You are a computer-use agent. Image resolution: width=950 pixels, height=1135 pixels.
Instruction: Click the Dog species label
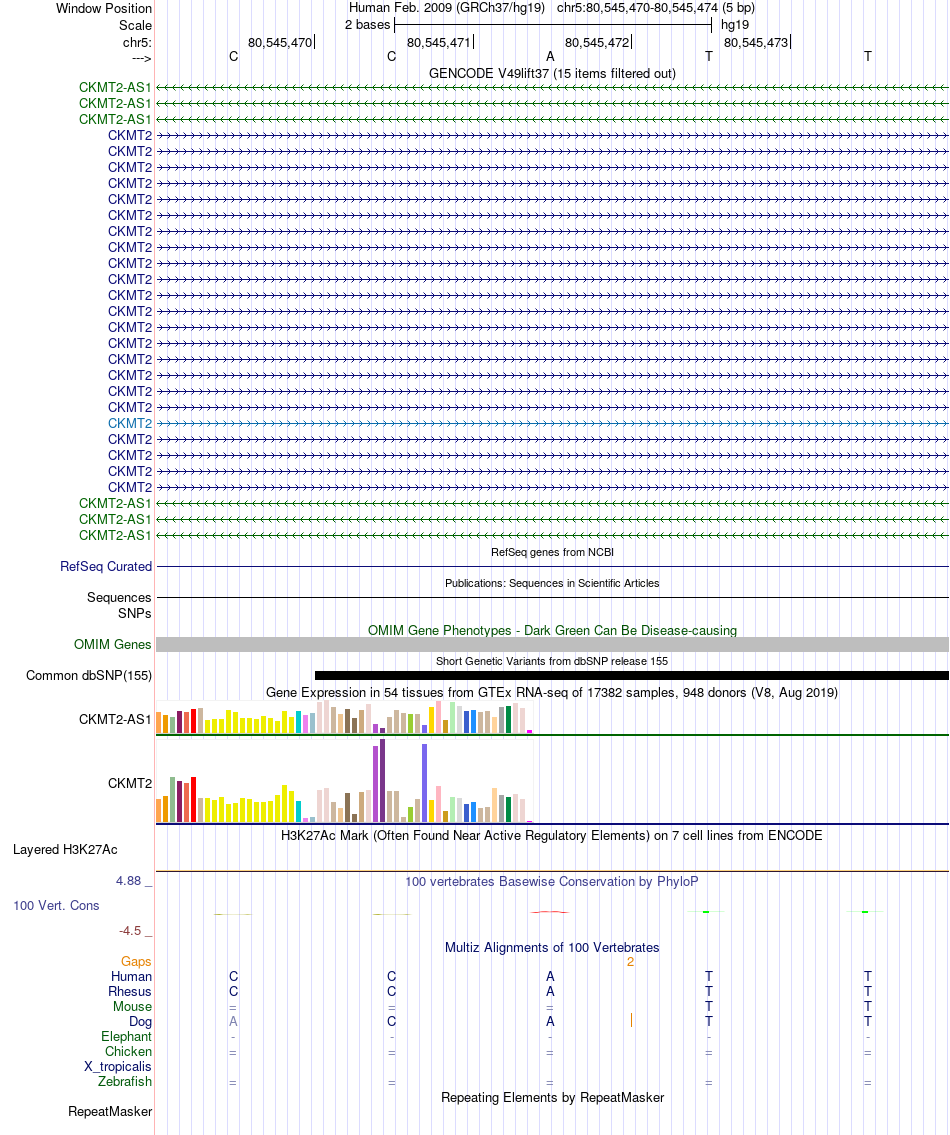[x=140, y=1022]
